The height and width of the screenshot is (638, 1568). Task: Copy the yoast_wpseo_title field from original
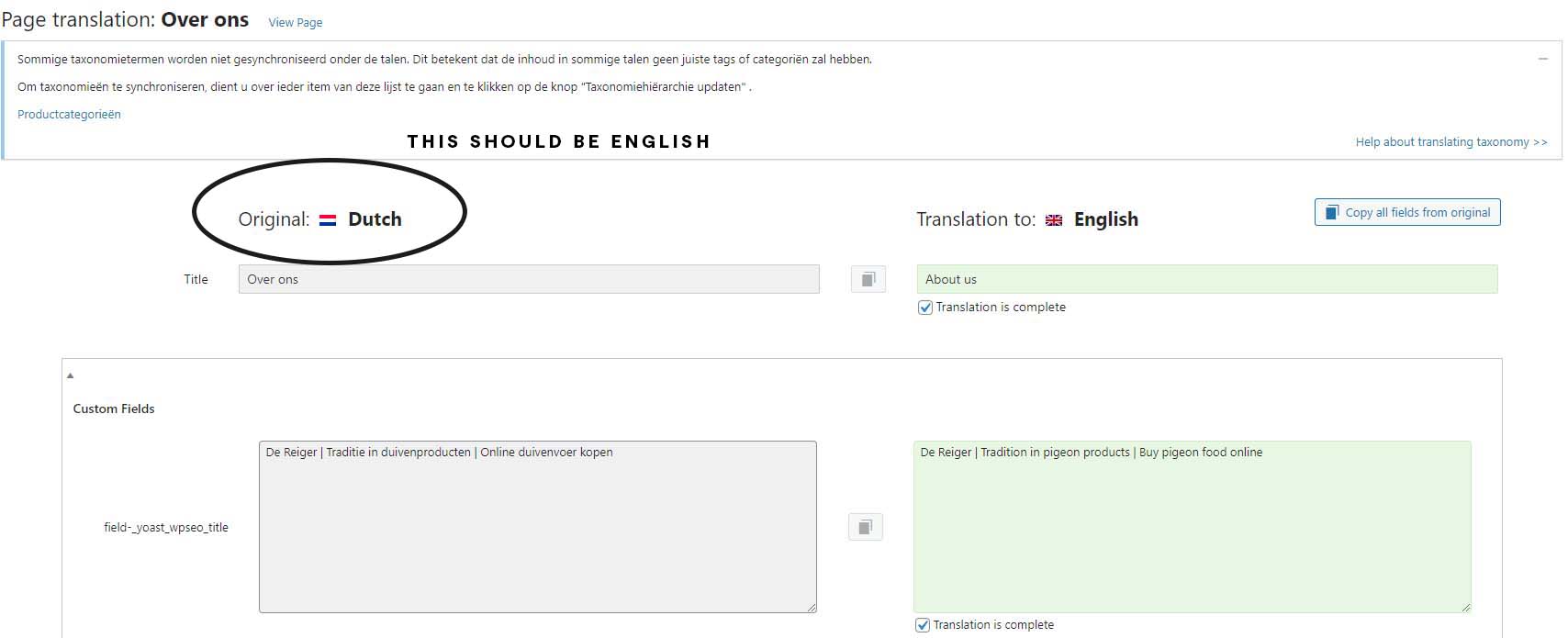coord(865,527)
